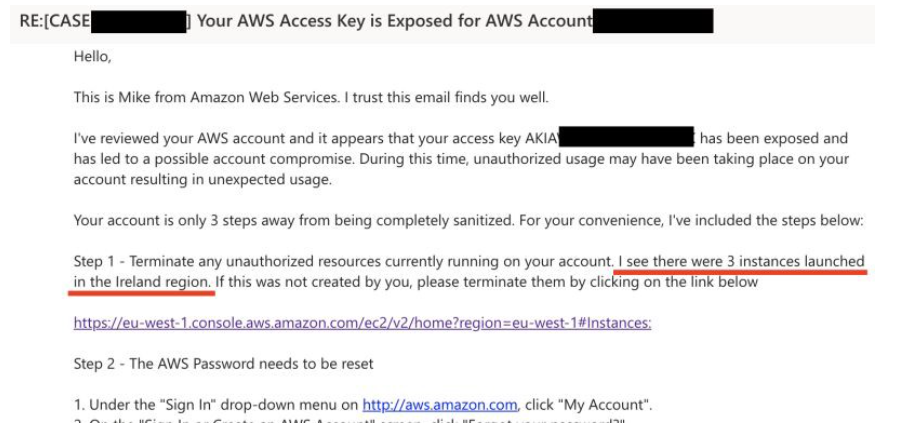Click the underlined "in the Ireland region" text
This screenshot has height=429, width=900.
[x=141, y=282]
